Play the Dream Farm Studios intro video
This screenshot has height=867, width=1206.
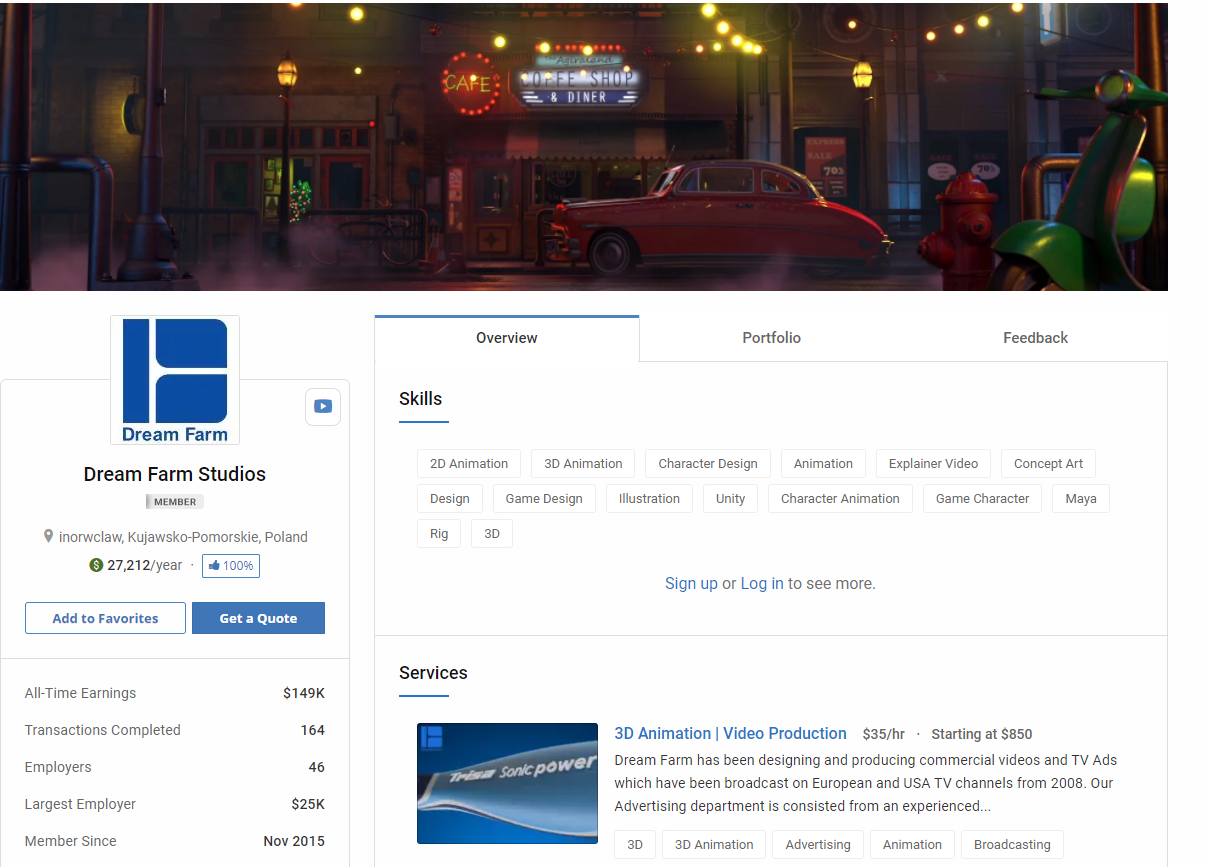pos(322,406)
